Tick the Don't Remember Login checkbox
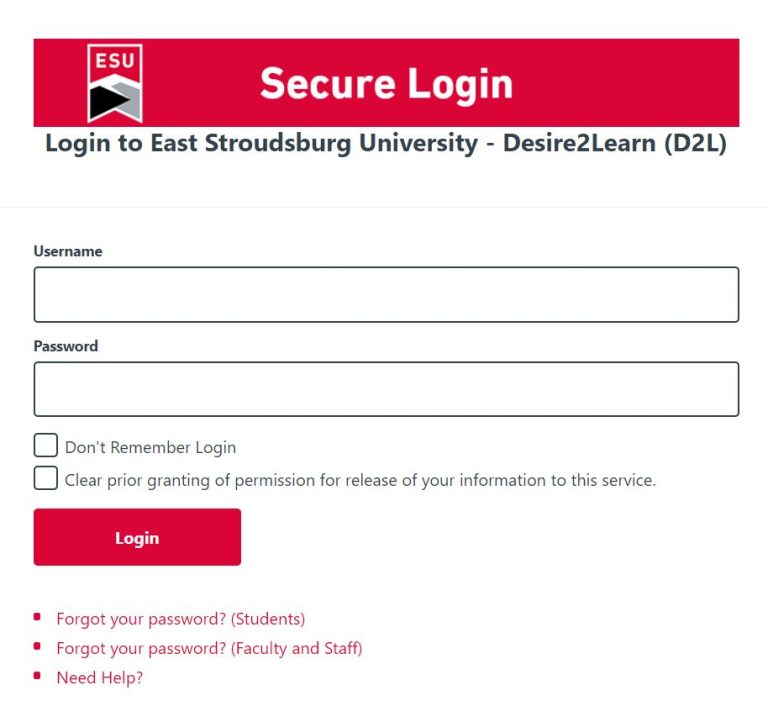The height and width of the screenshot is (717, 768). 46,446
